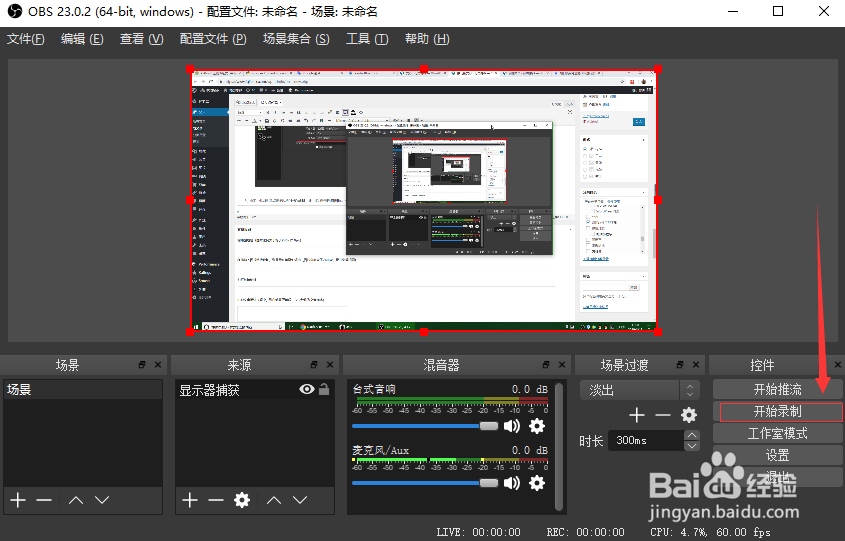Move source up in Sources list
This screenshot has width=845, height=541.
pyautogui.click(x=274, y=500)
